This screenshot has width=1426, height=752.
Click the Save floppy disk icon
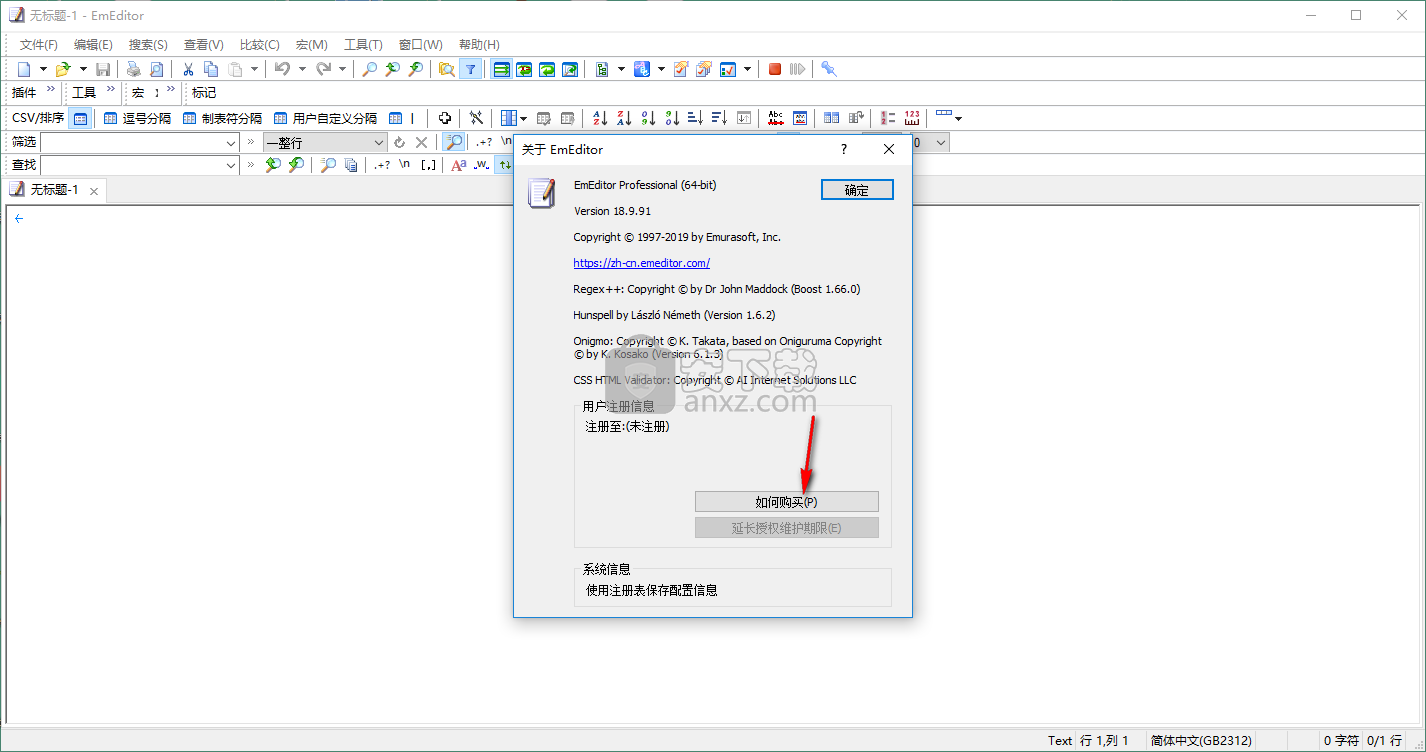(x=103, y=69)
